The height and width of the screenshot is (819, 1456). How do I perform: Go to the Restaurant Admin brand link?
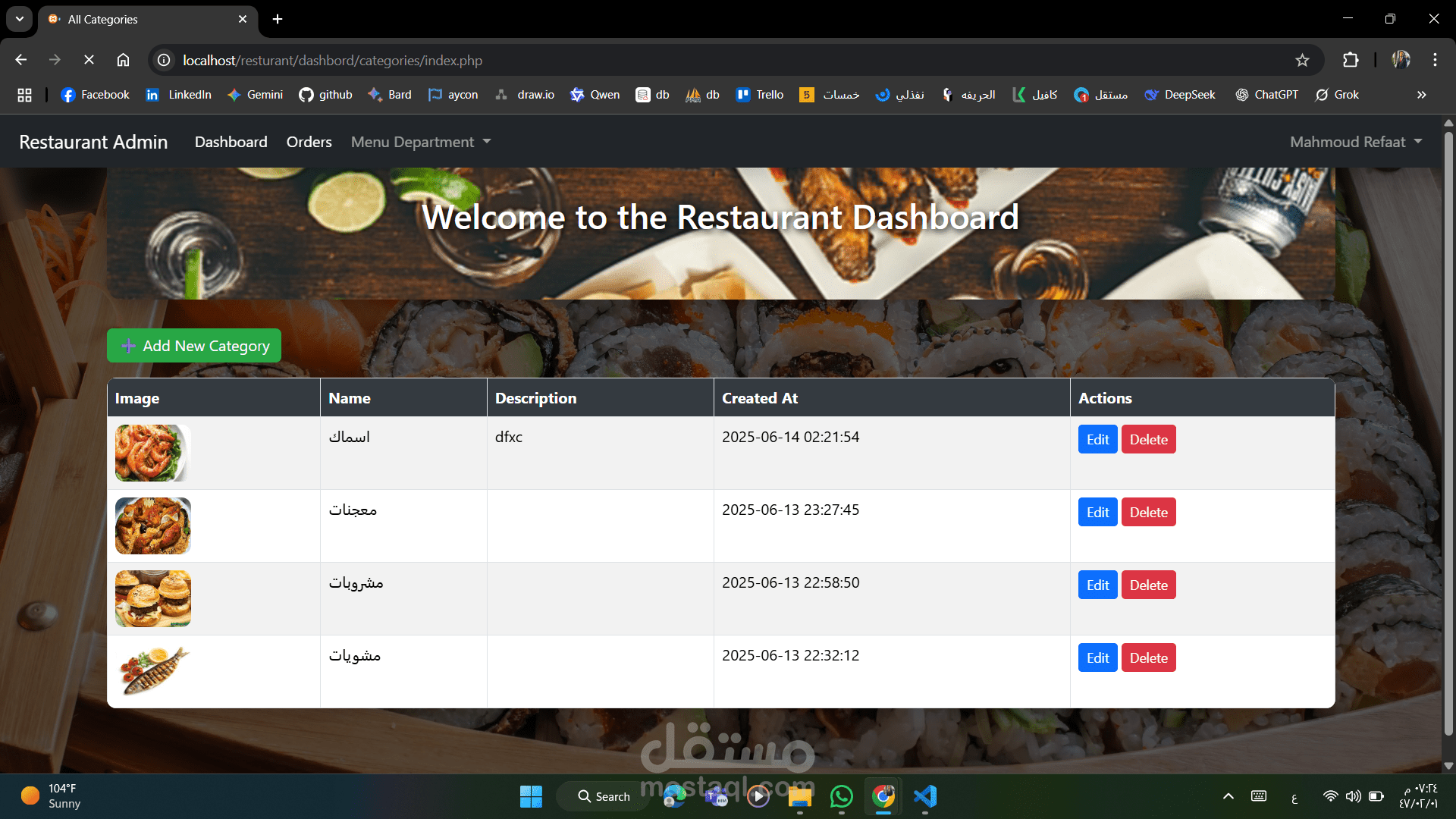click(x=93, y=142)
